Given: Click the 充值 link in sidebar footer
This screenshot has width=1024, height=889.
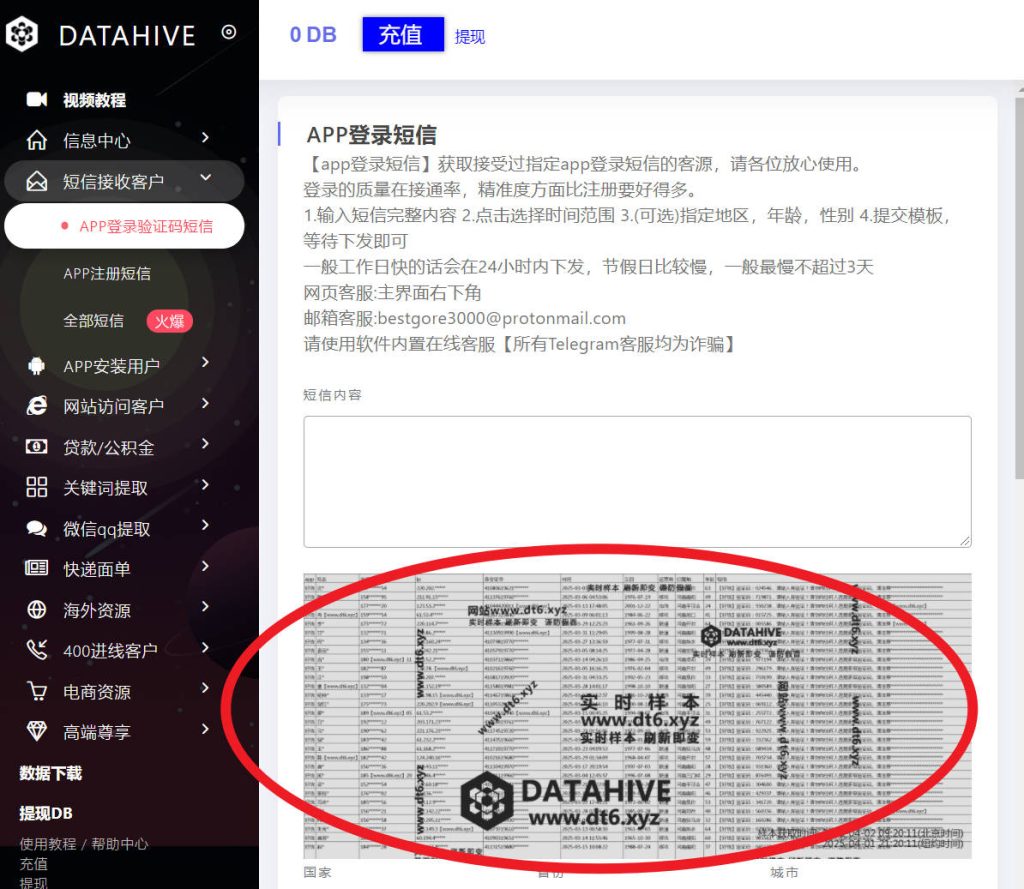Looking at the screenshot, I should point(33,864).
